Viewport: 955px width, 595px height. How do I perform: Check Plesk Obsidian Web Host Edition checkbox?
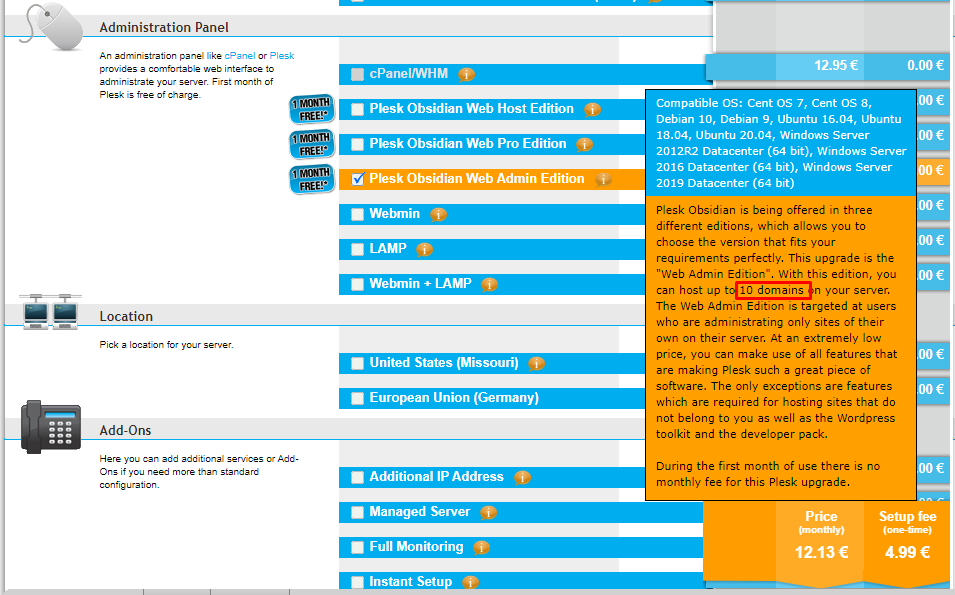click(358, 109)
